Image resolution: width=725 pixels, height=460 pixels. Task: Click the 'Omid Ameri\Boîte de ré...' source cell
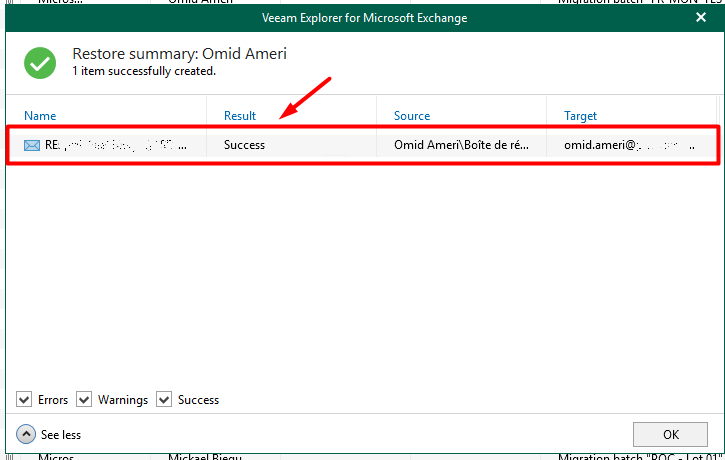click(x=461, y=145)
